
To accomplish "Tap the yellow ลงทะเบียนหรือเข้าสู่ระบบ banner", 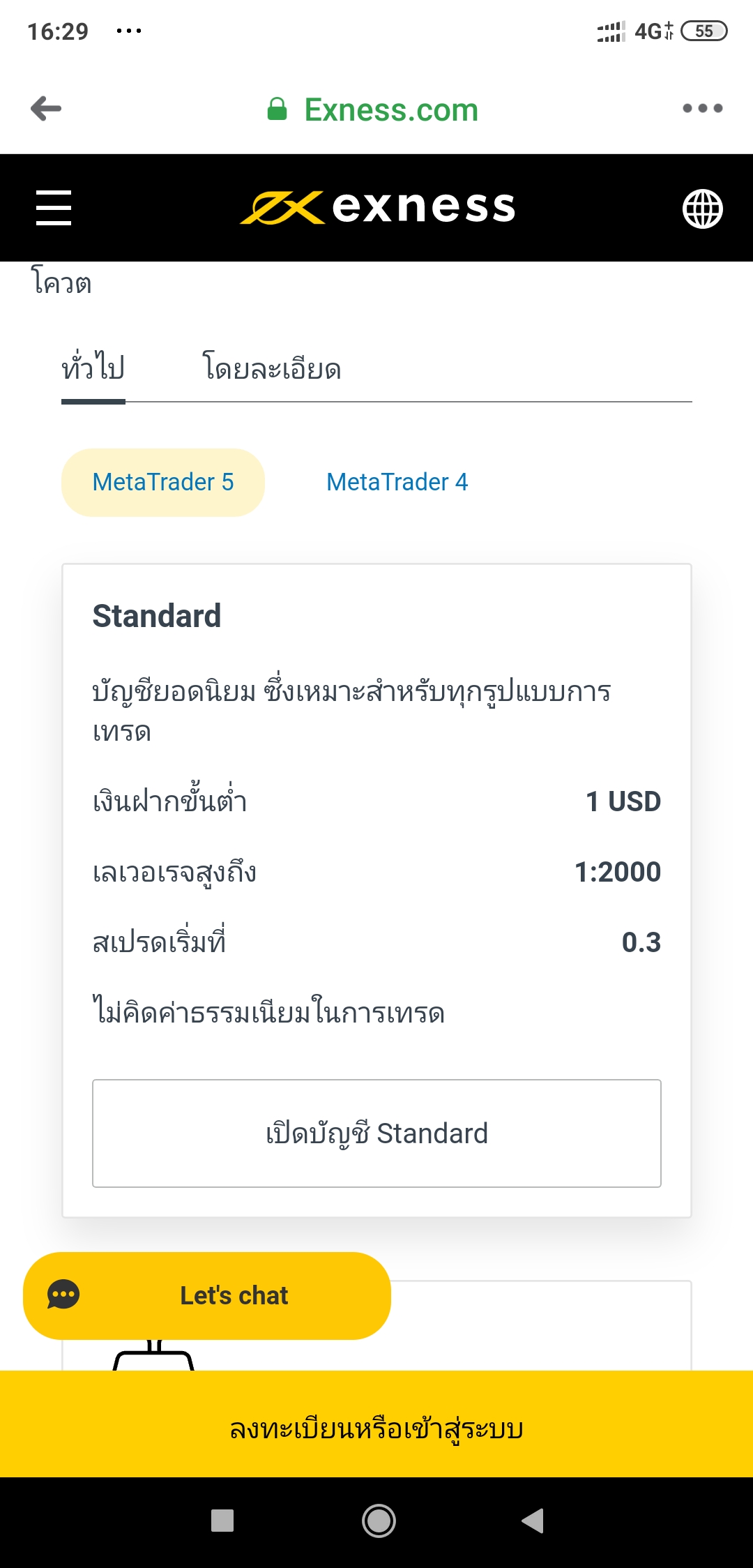I will 376,1428.
